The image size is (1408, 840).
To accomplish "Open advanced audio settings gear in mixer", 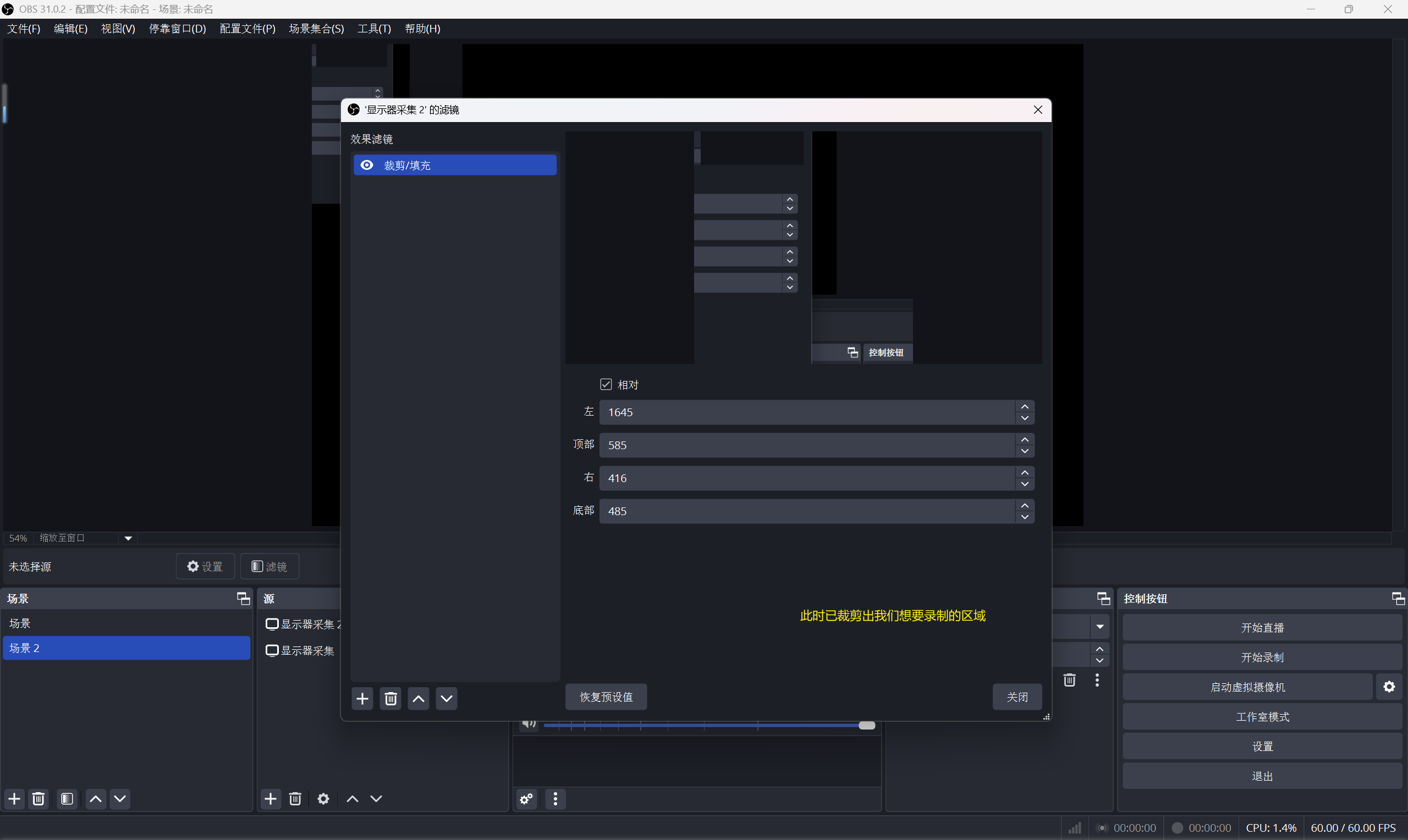I will (526, 799).
